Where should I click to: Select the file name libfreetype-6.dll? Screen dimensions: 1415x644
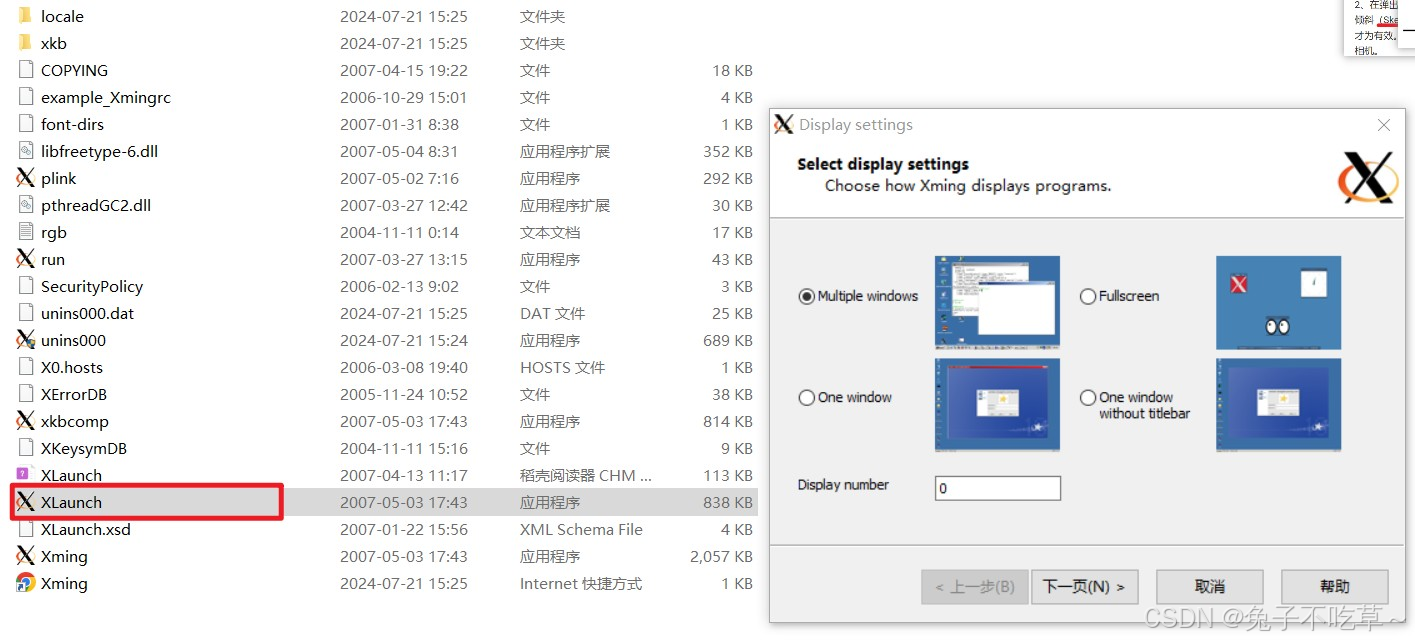[x=99, y=151]
